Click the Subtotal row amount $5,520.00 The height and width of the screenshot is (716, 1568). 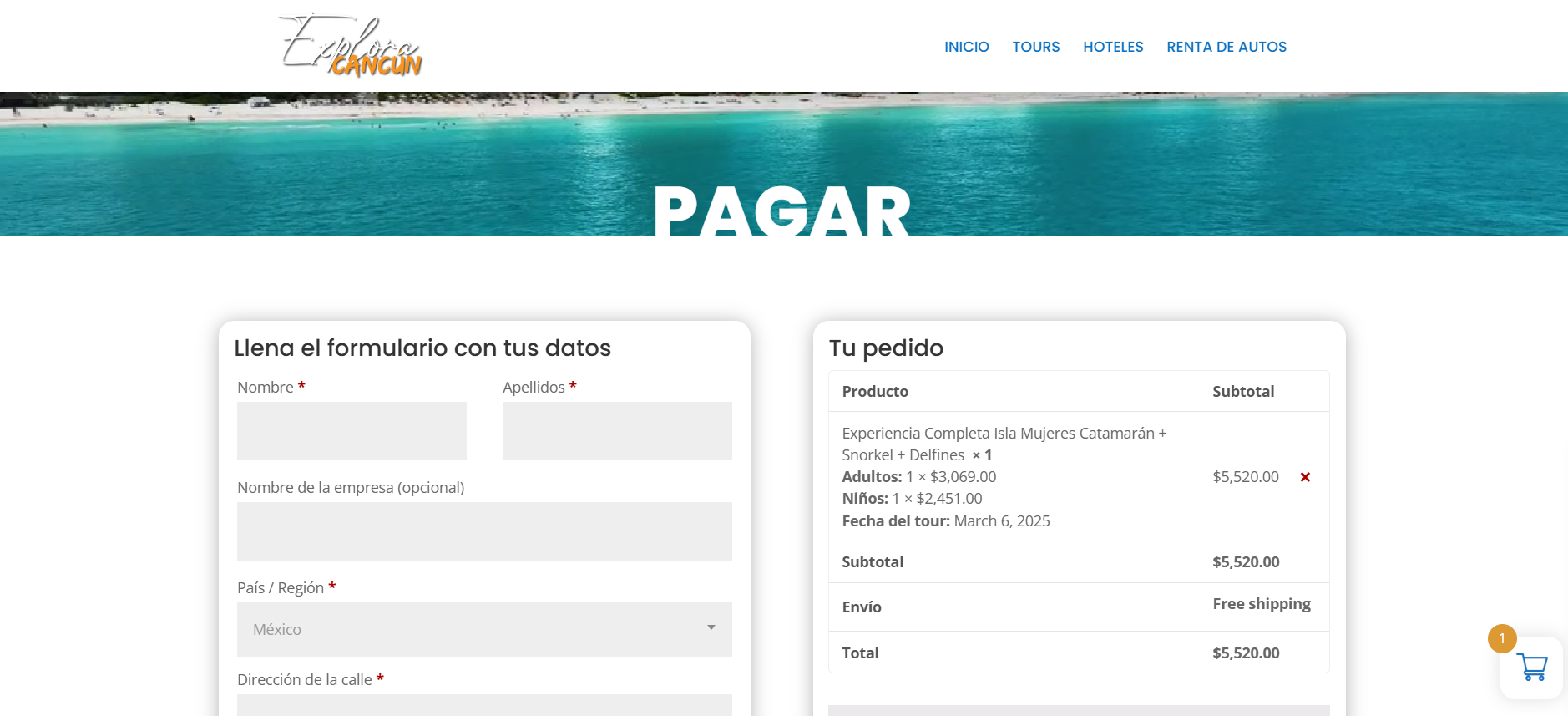tap(1246, 561)
